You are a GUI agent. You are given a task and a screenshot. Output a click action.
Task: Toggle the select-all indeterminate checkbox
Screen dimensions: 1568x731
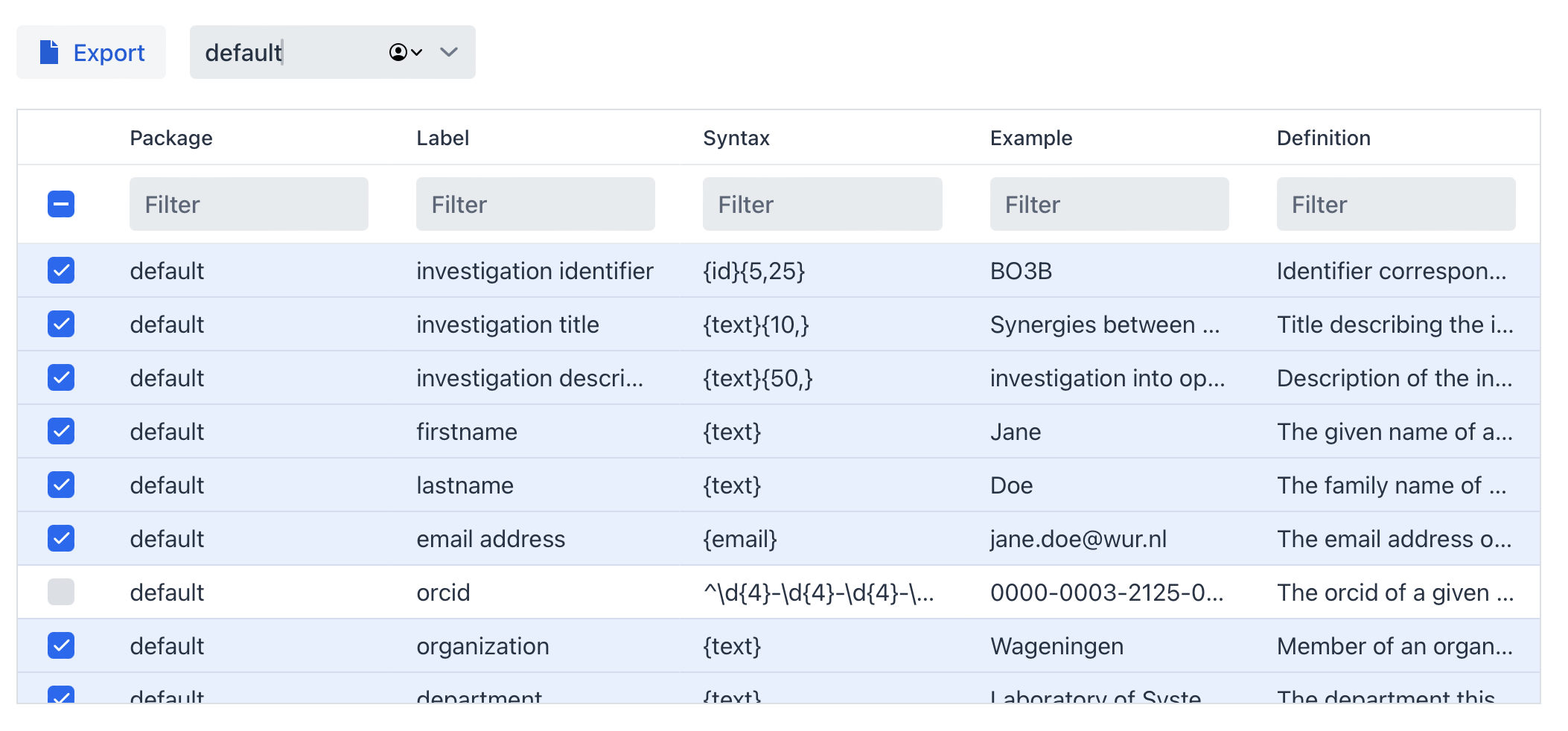coord(61,204)
